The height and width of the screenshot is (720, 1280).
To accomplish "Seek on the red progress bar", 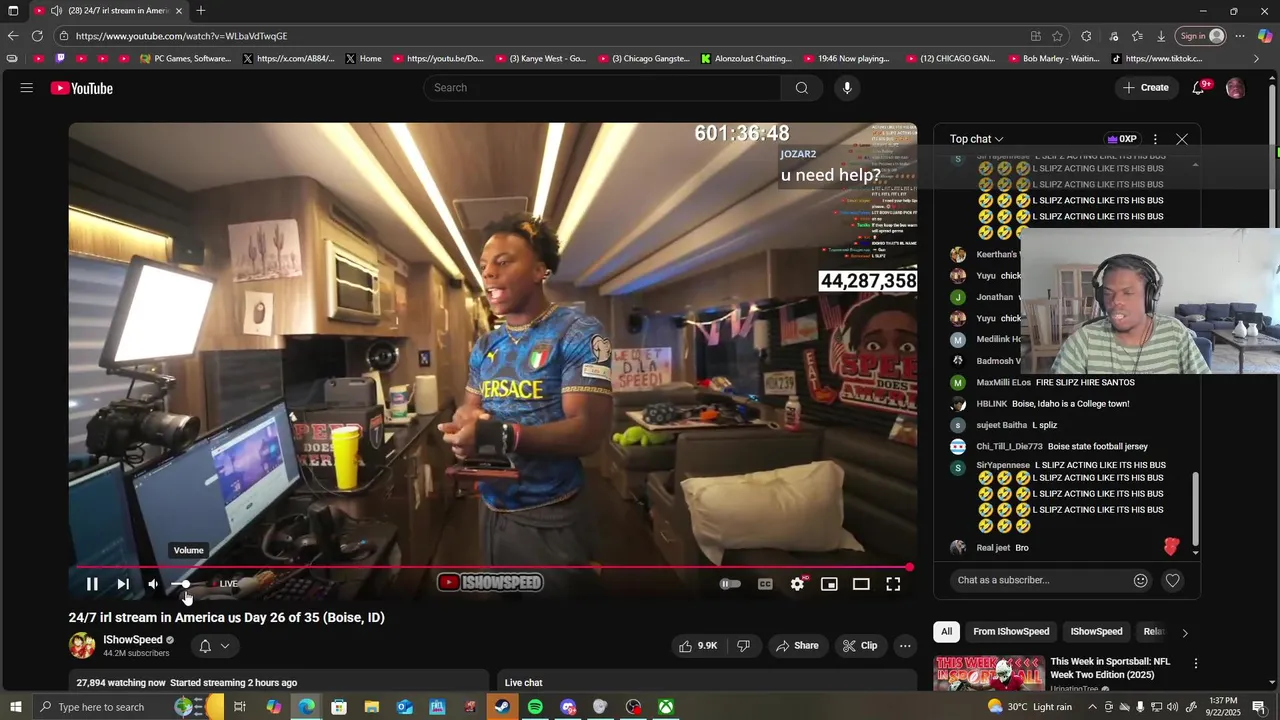I will click(492, 567).
